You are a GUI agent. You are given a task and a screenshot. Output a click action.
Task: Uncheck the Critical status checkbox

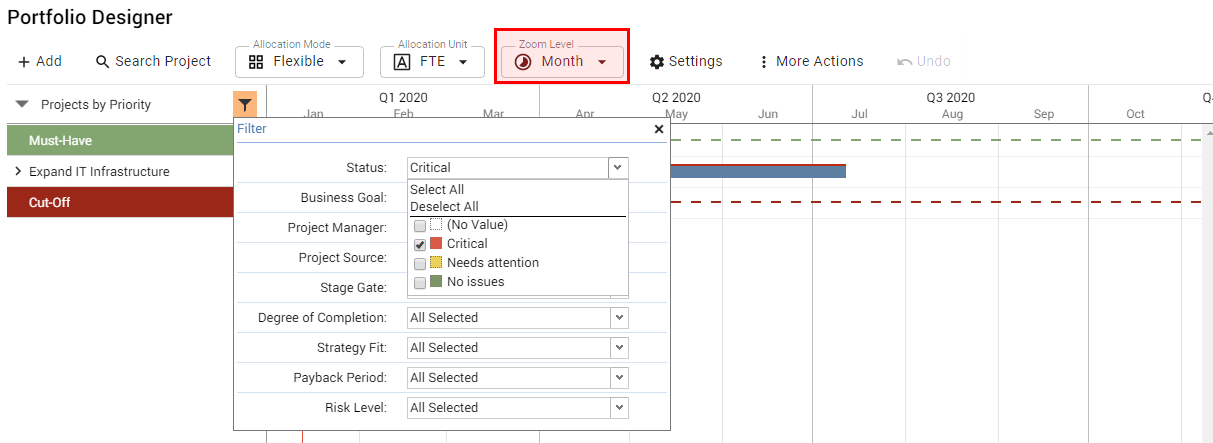coord(420,245)
